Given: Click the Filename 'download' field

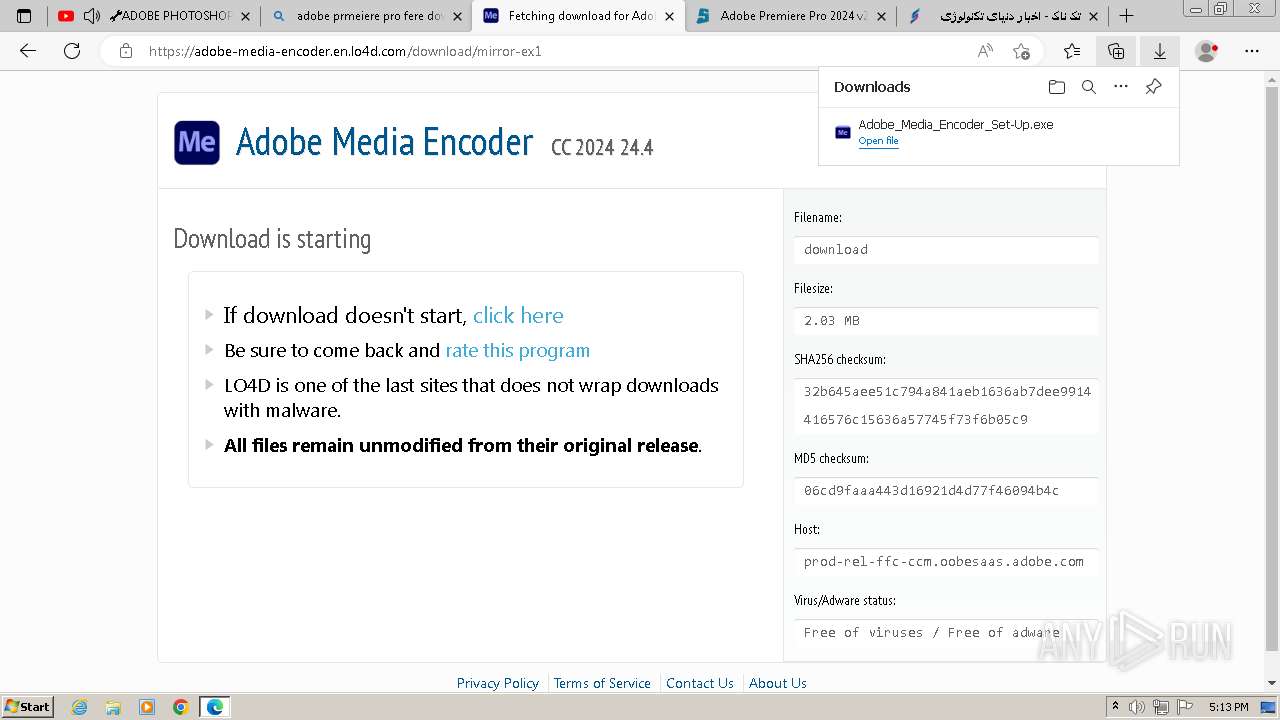Looking at the screenshot, I should (x=946, y=250).
